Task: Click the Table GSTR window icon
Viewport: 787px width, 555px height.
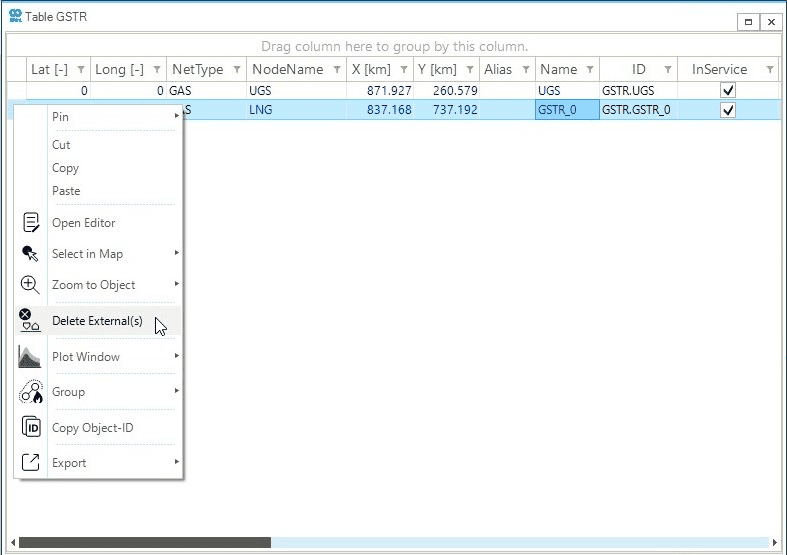Action: (x=16, y=16)
